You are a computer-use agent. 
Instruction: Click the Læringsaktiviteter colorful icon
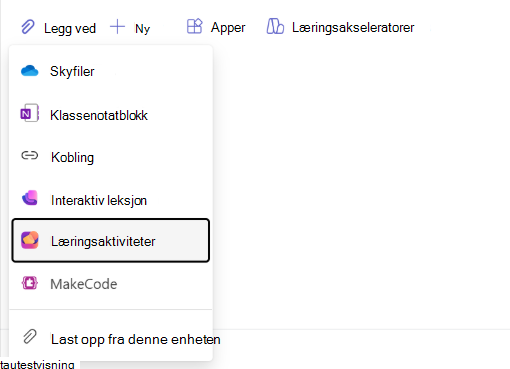tap(30, 240)
